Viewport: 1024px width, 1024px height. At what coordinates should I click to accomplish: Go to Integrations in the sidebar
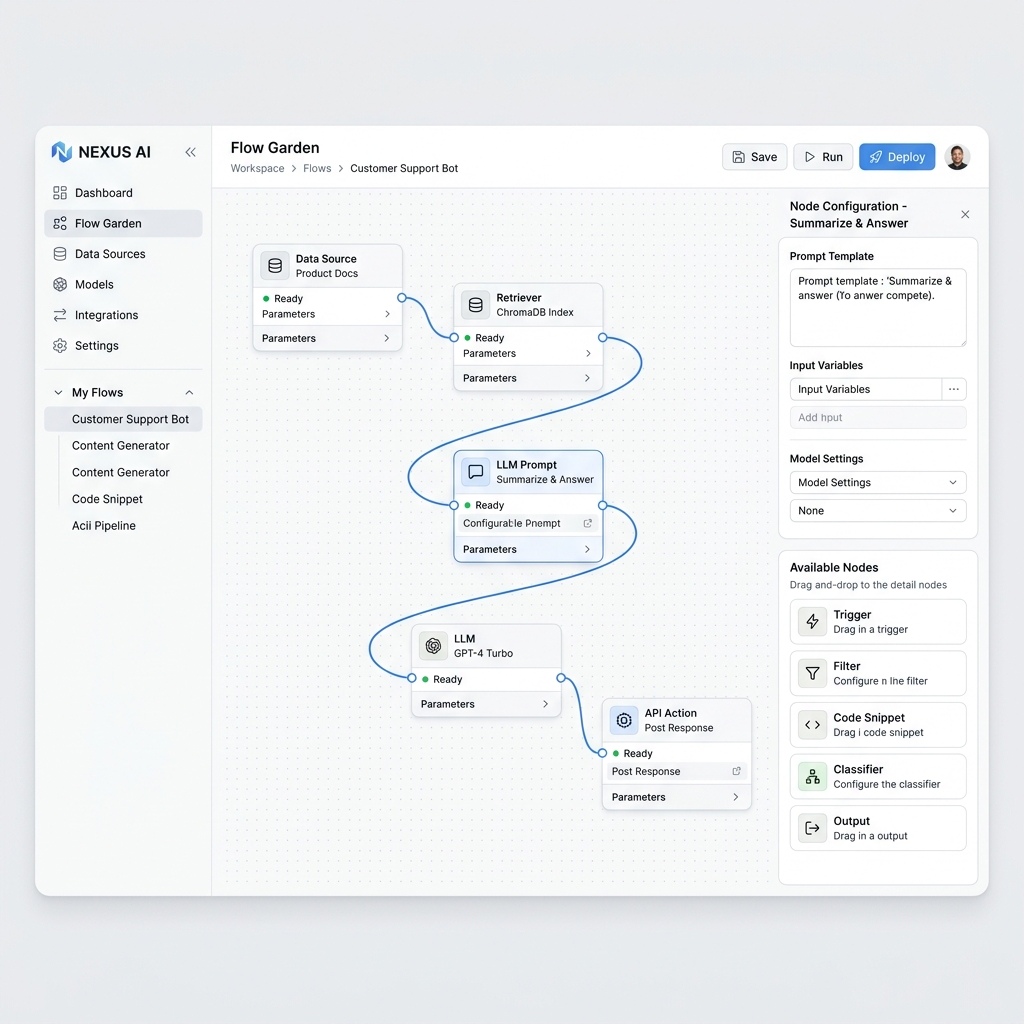[106, 315]
